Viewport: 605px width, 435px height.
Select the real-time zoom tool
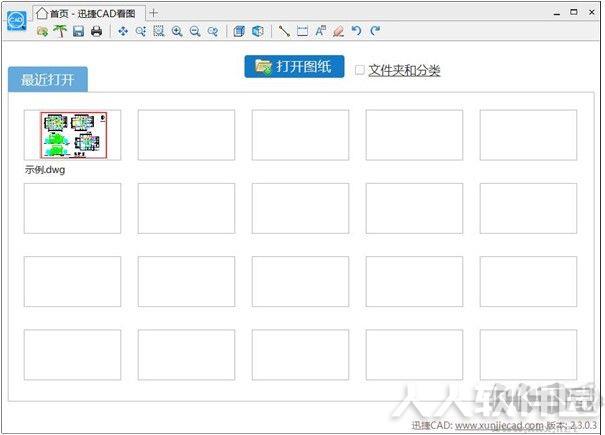click(x=141, y=31)
